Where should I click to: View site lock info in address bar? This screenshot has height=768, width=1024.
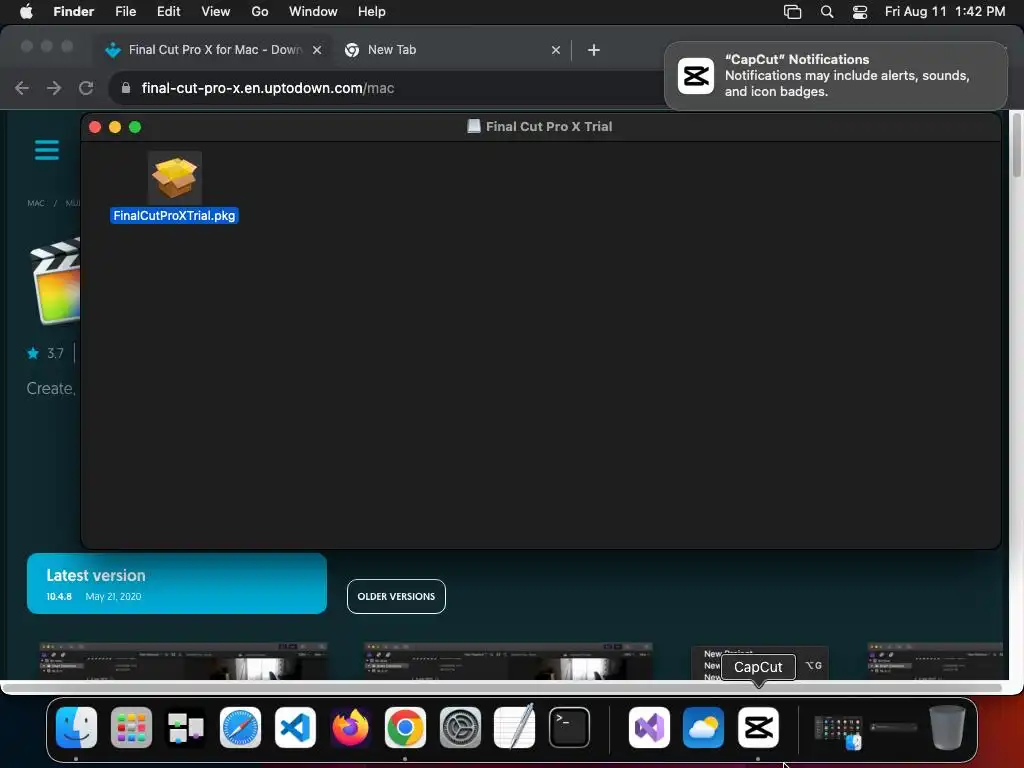tap(126, 88)
